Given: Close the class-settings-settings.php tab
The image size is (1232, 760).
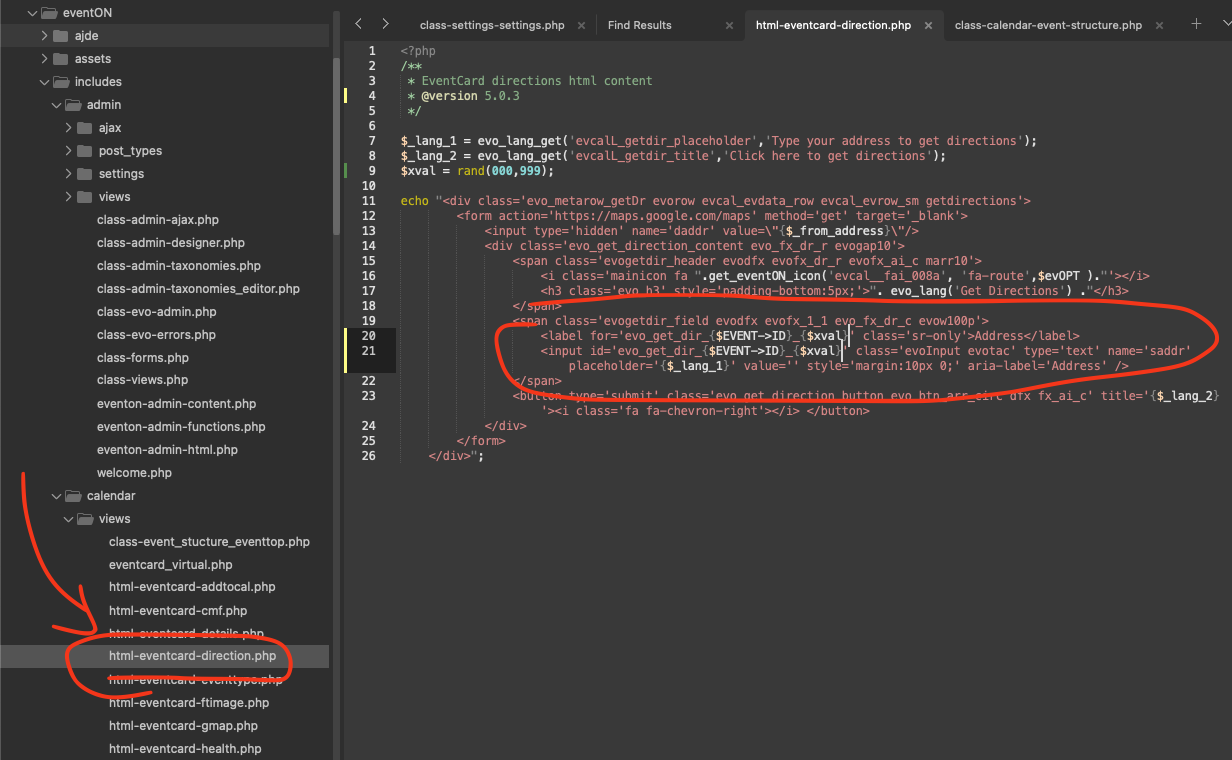Looking at the screenshot, I should coord(581,25).
